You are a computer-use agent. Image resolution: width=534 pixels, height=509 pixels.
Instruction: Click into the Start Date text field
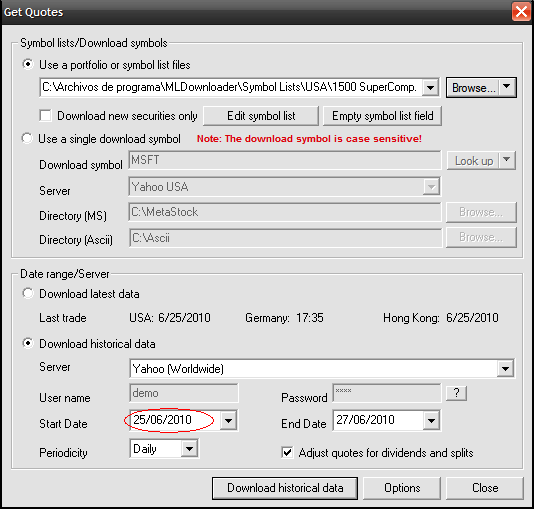pos(175,420)
